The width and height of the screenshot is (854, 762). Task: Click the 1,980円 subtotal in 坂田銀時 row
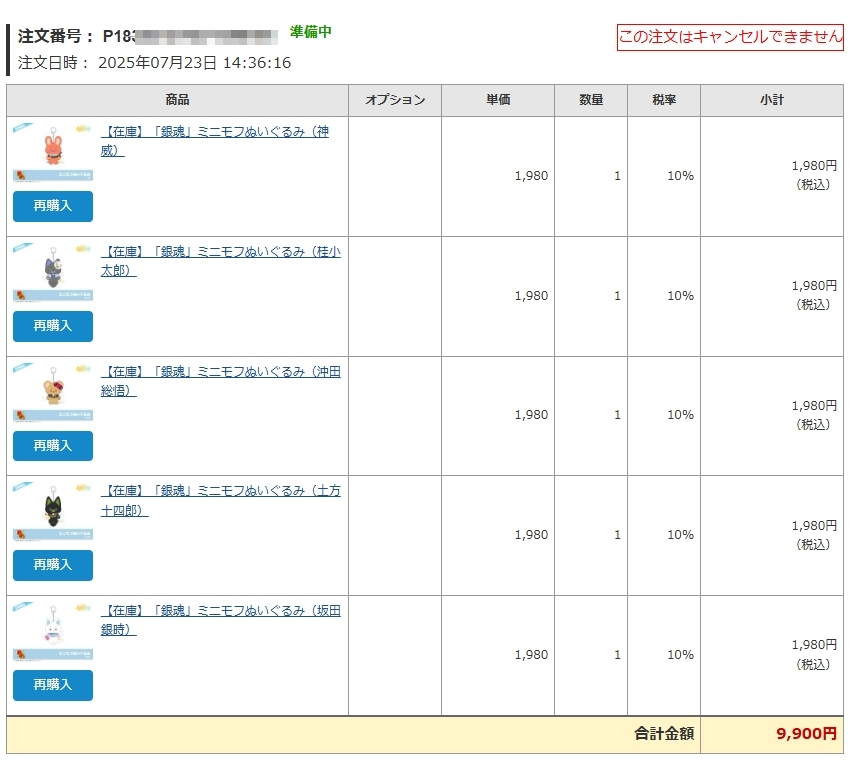[814, 645]
